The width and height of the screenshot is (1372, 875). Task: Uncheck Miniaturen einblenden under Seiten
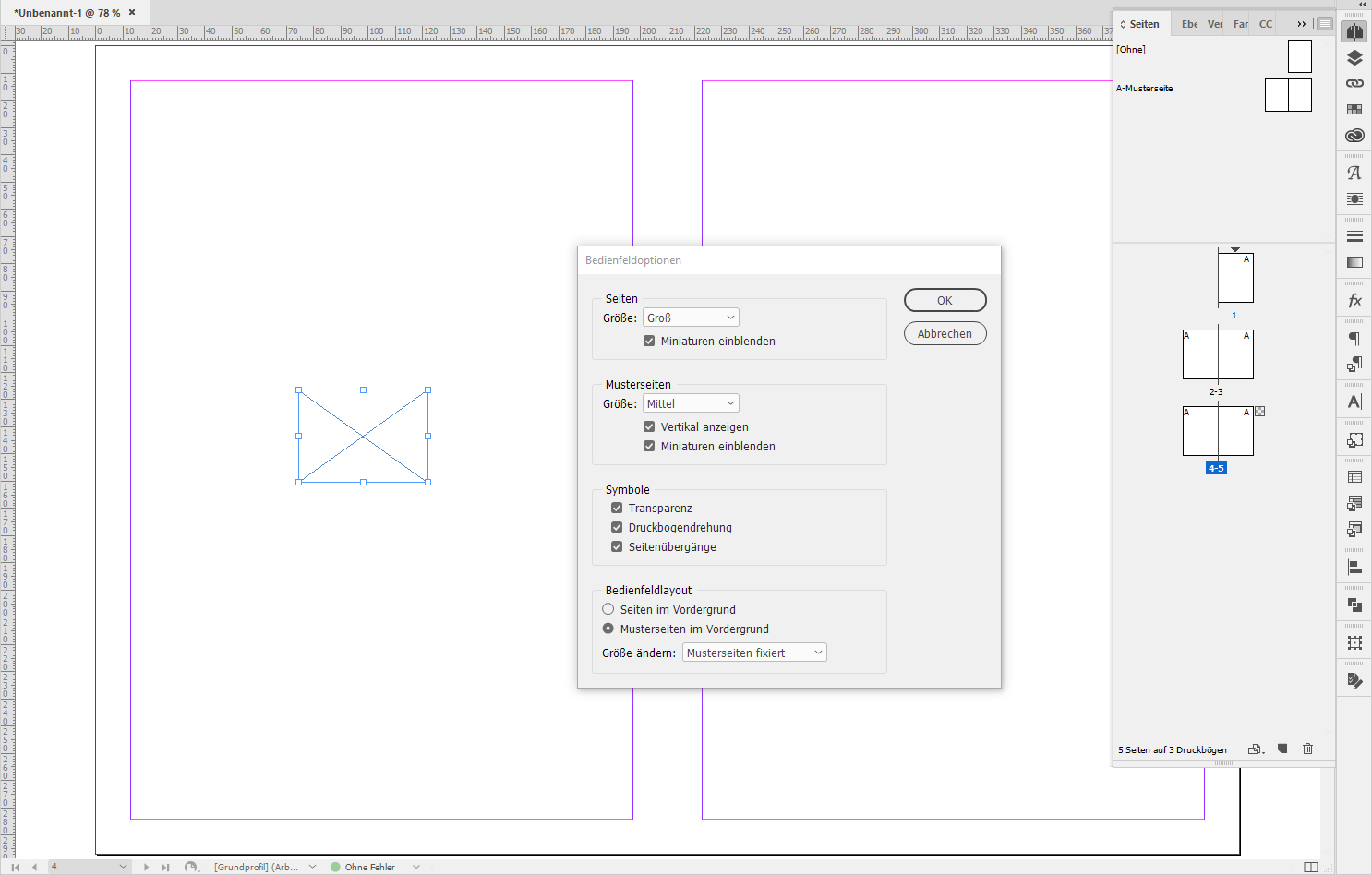click(x=649, y=341)
